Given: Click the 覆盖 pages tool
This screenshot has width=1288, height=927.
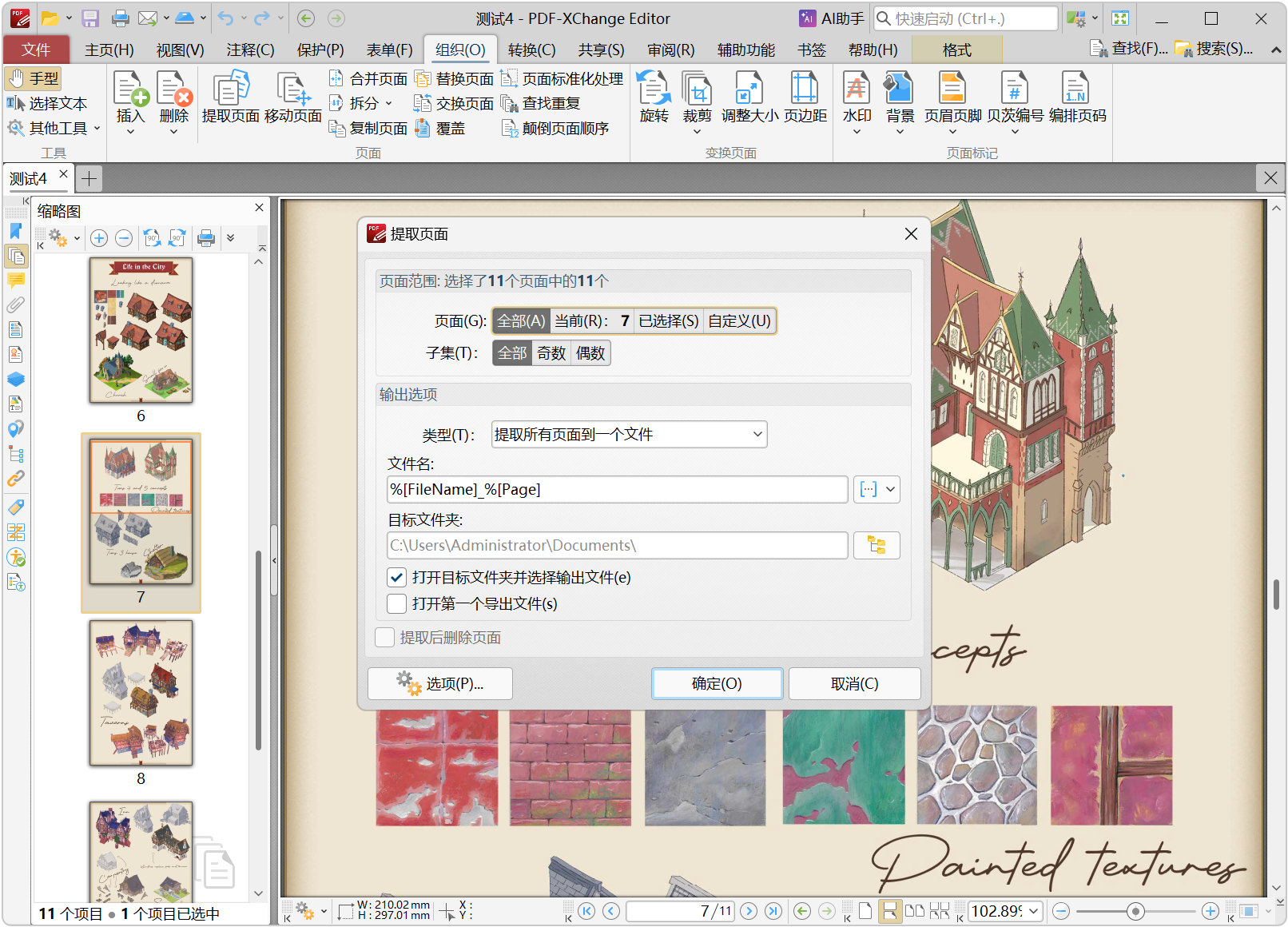Looking at the screenshot, I should tap(440, 128).
